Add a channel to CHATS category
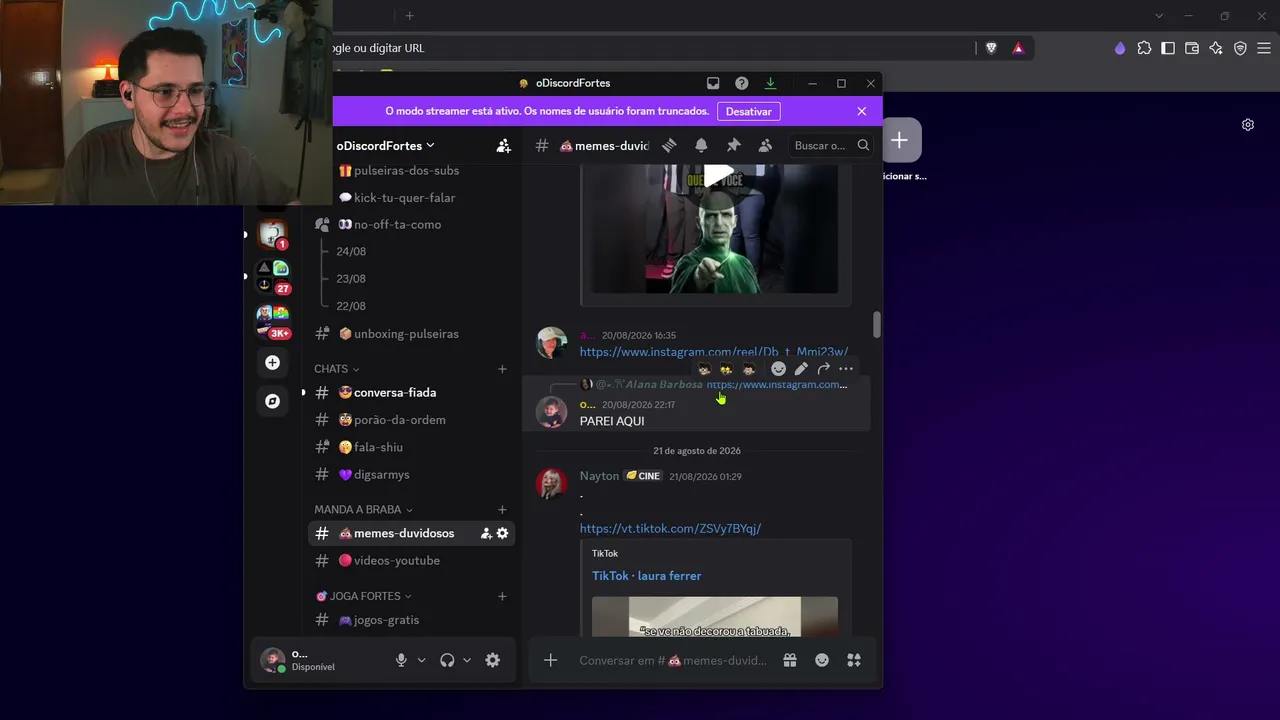The image size is (1280, 720). coord(502,369)
